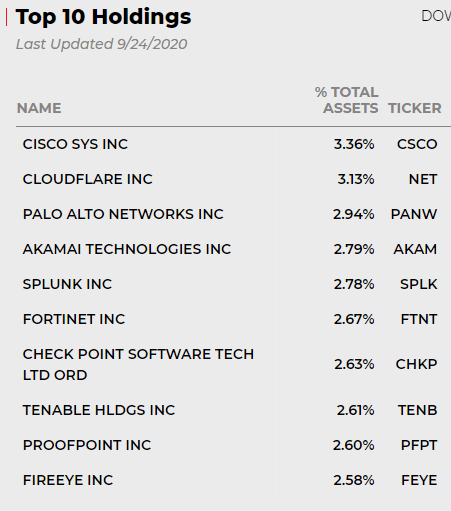Click the AKAM ticker symbol
This screenshot has height=511, width=451.
coord(415,249)
